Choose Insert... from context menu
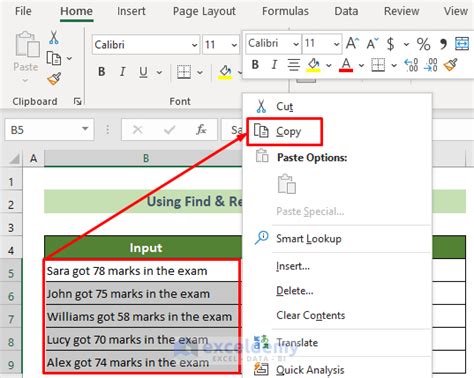Viewport: 474px width, 378px height. click(337, 266)
